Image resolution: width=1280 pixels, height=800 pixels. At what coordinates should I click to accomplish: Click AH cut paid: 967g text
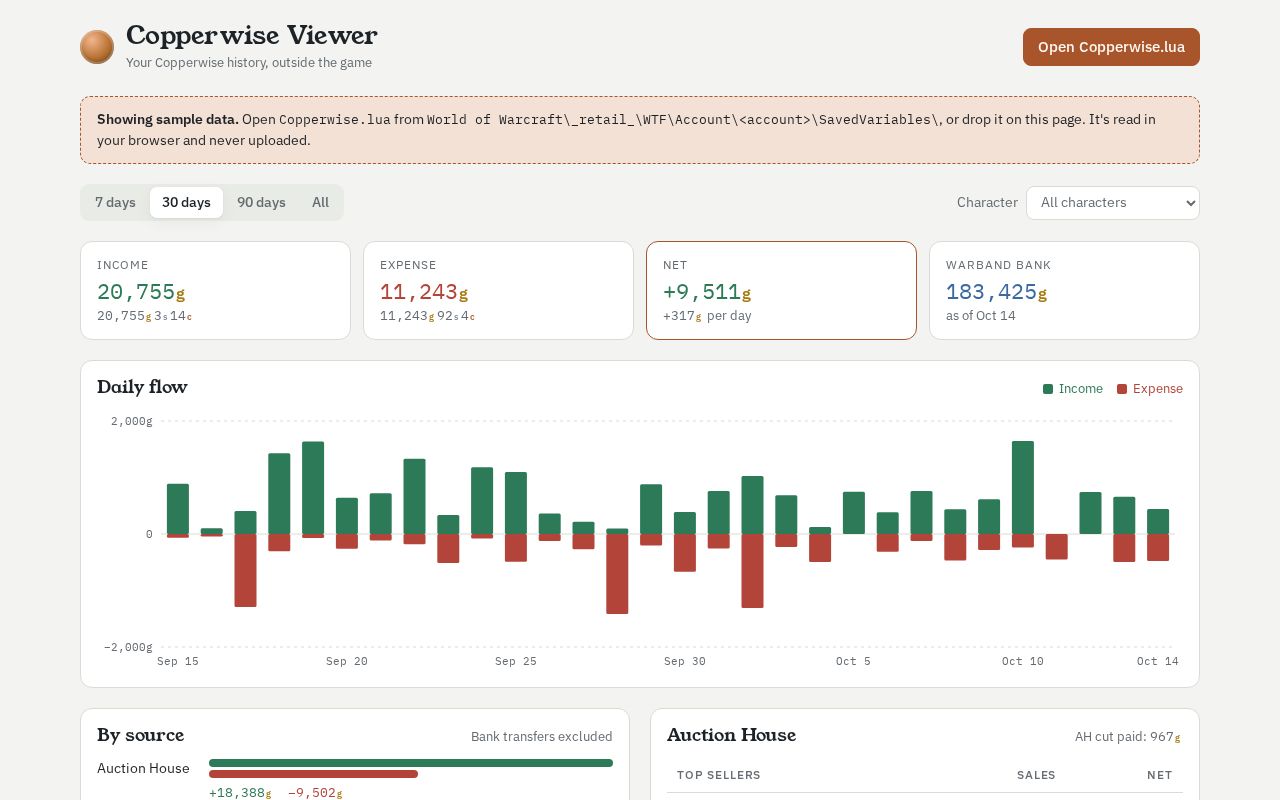[1128, 737]
